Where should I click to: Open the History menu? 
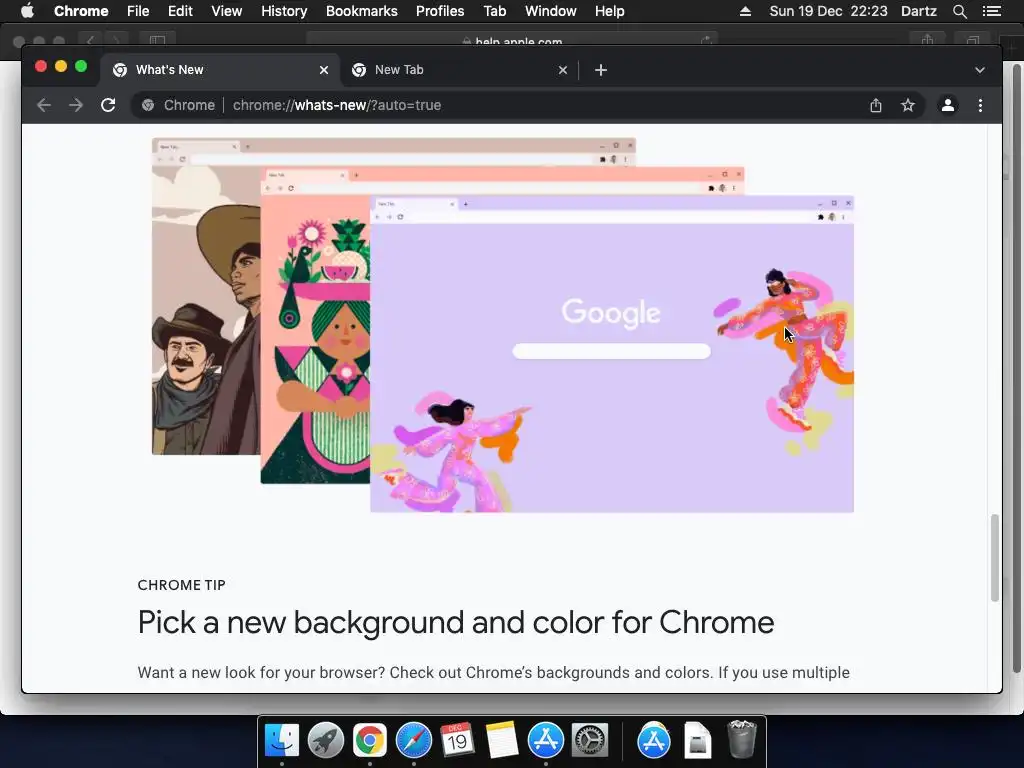284,11
